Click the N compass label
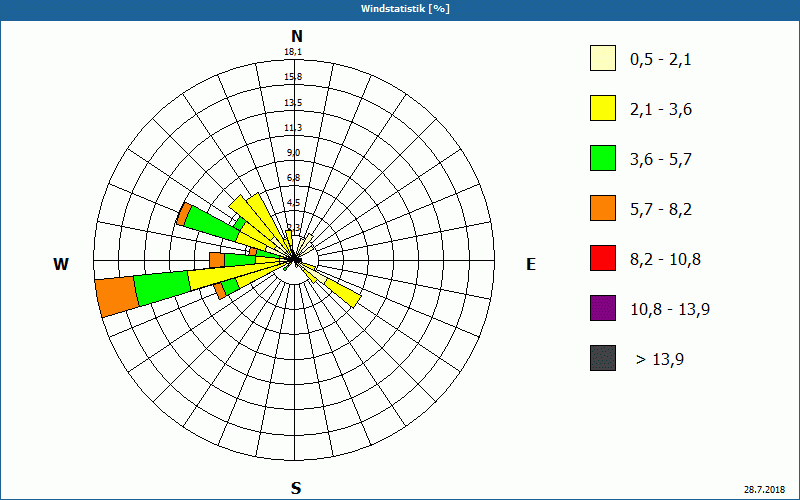Viewport: 800px width, 500px height. click(296, 36)
